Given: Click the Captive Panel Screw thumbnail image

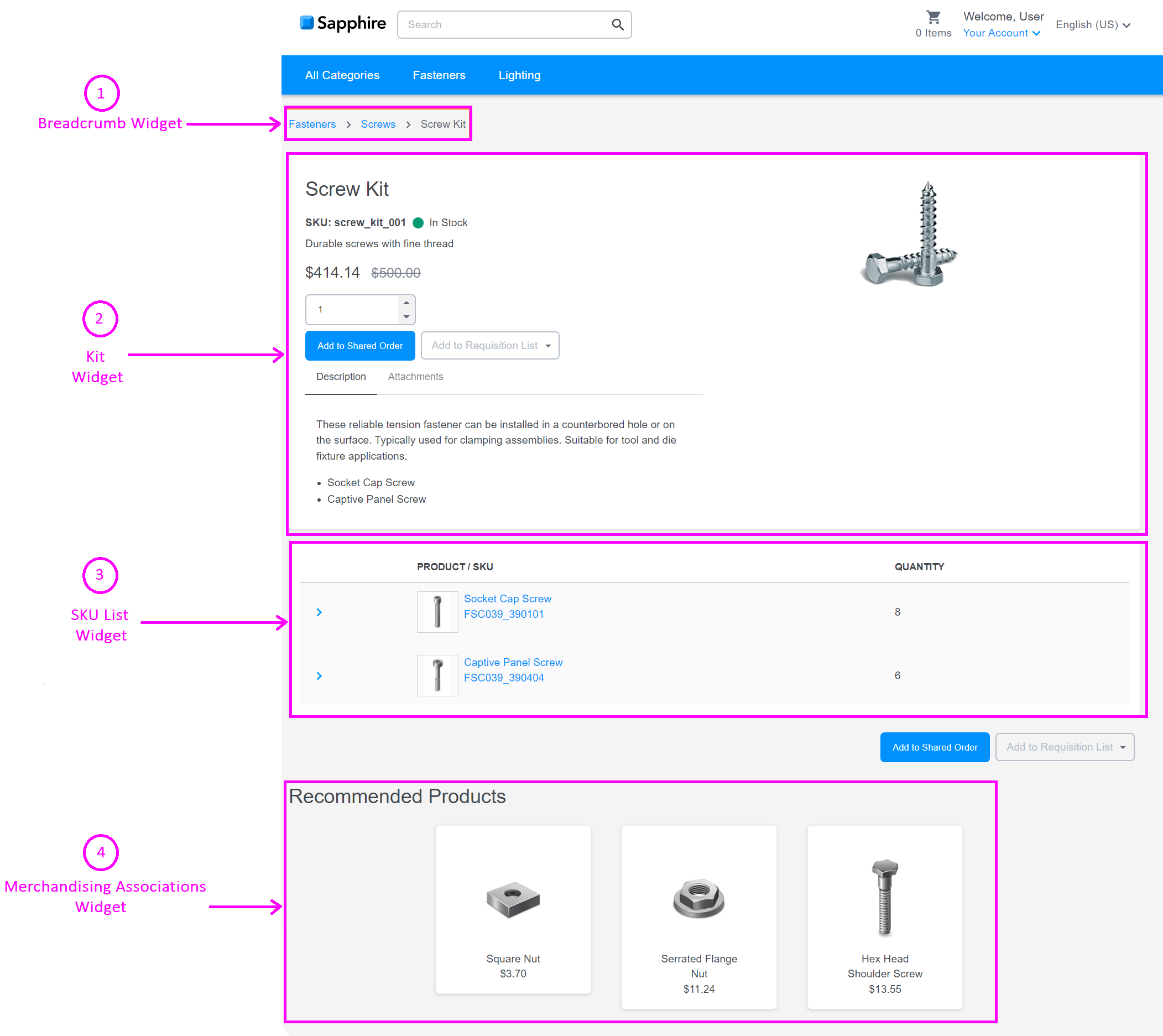Looking at the screenshot, I should [437, 676].
